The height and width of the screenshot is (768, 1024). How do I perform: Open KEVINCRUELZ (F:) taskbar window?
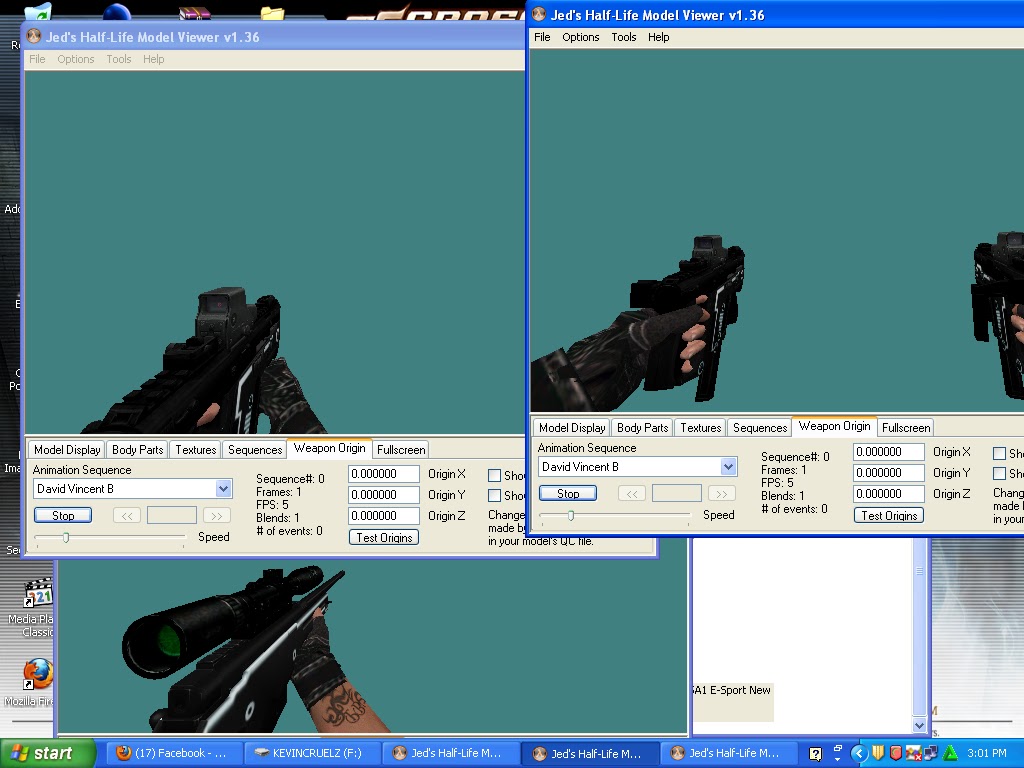[x=312, y=754]
